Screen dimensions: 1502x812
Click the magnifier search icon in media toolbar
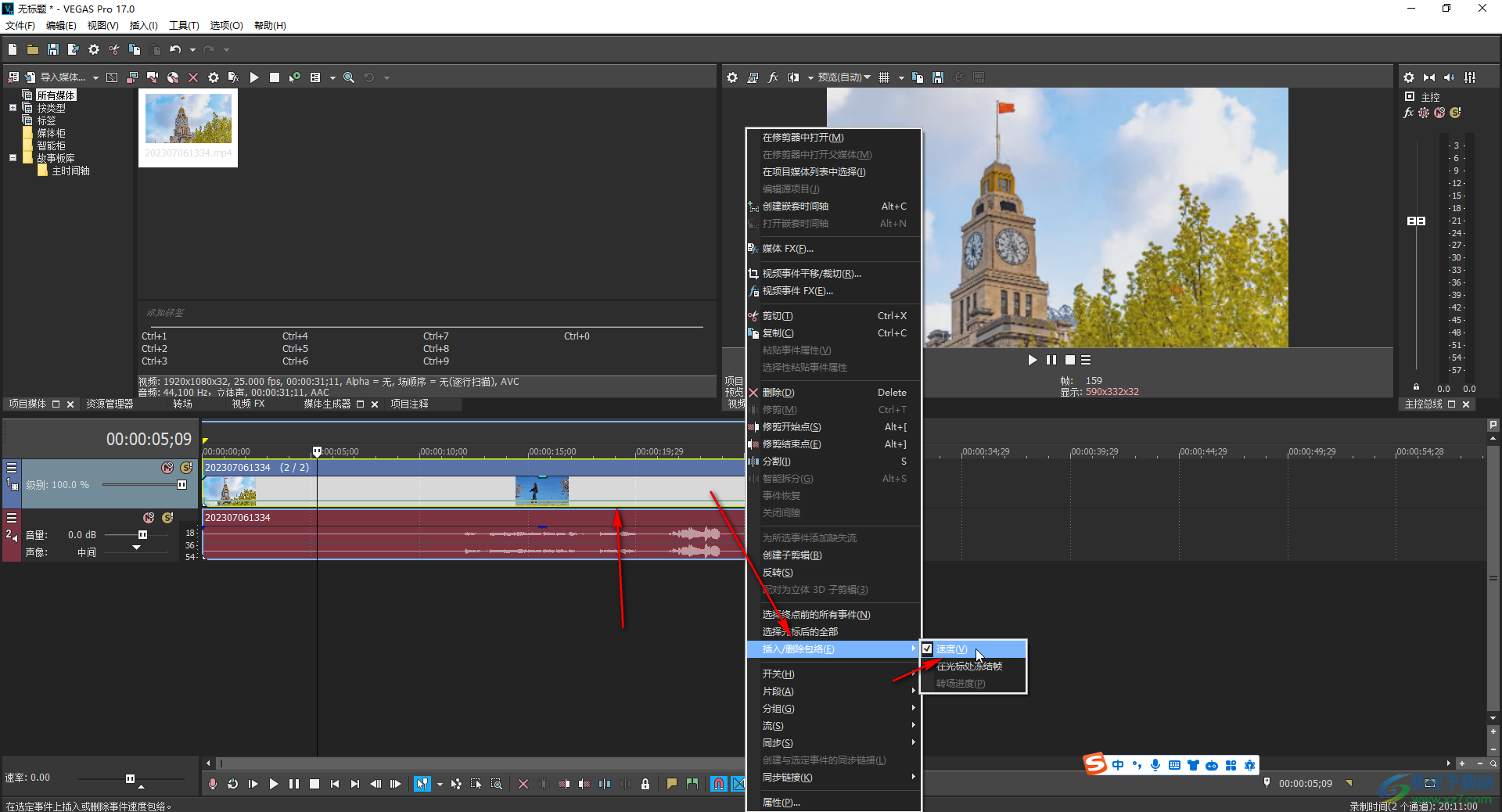coord(349,77)
